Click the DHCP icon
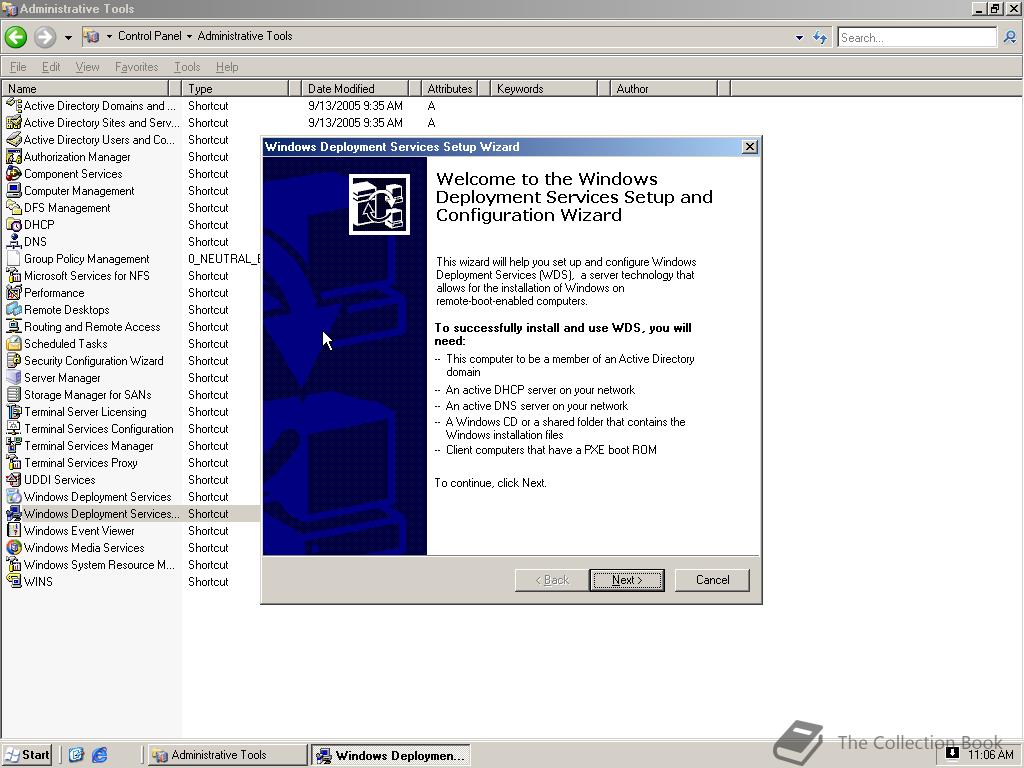Screen dimensions: 1024x768 click(14, 224)
